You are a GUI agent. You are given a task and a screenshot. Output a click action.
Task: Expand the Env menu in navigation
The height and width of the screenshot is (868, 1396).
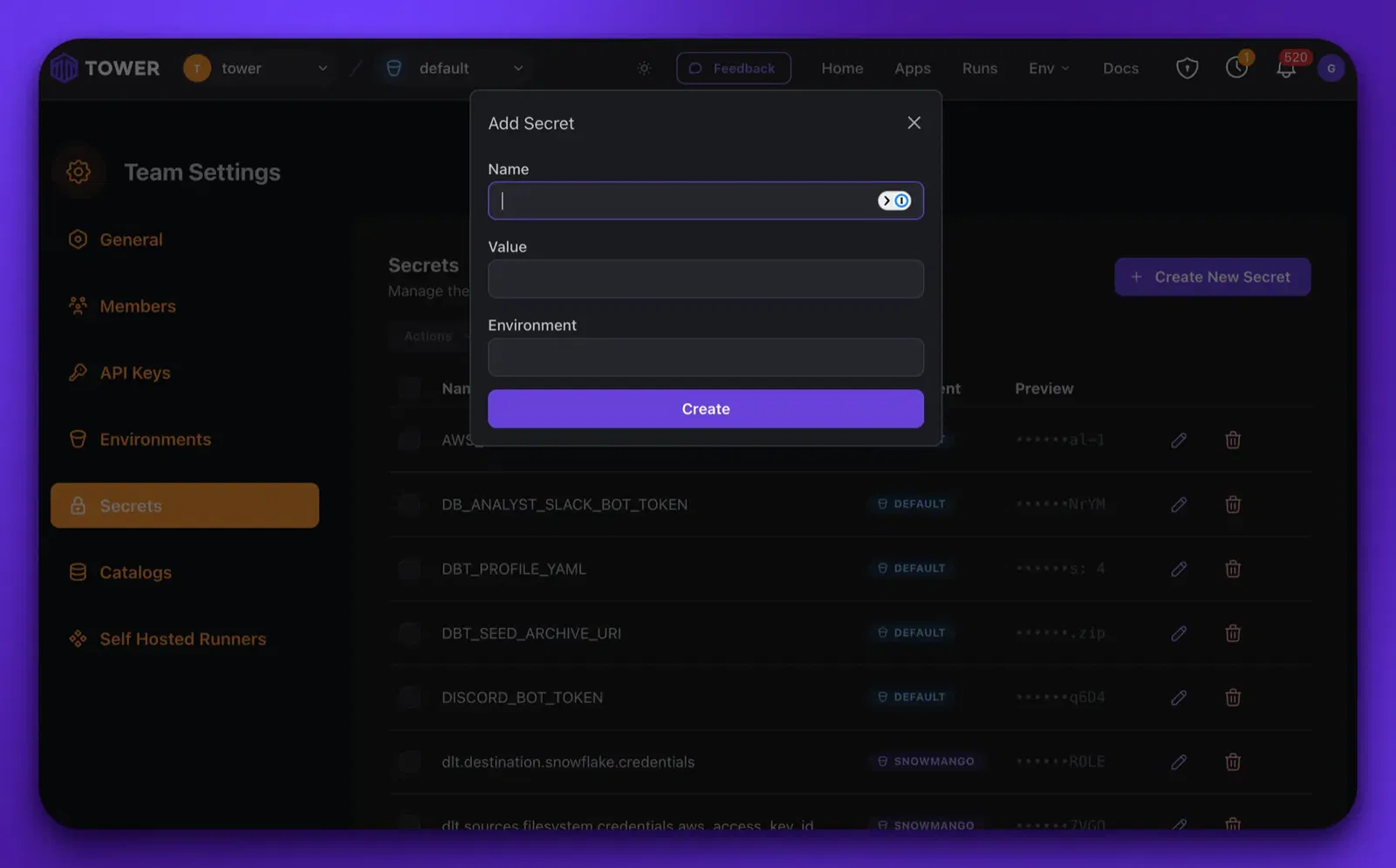[x=1049, y=68]
